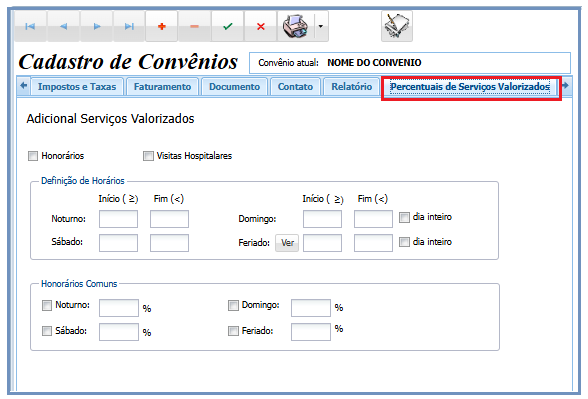Open the Faturamento tab
Screen dimensions: 588x399
[x=162, y=87]
